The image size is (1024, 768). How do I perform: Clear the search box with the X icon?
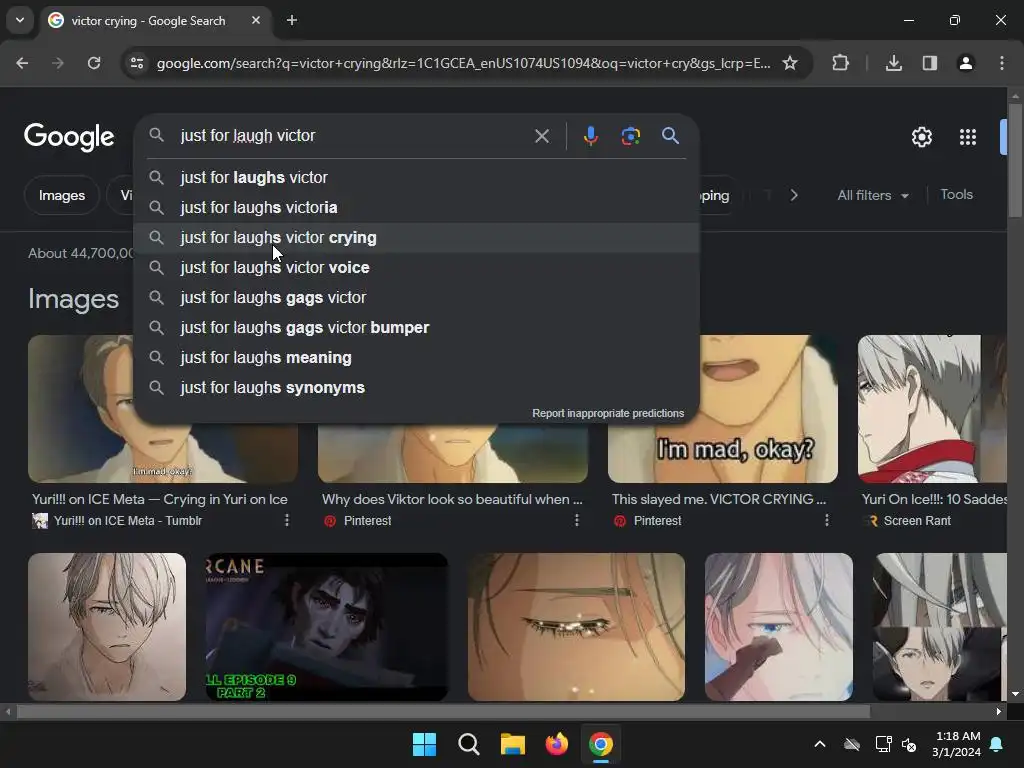point(541,136)
